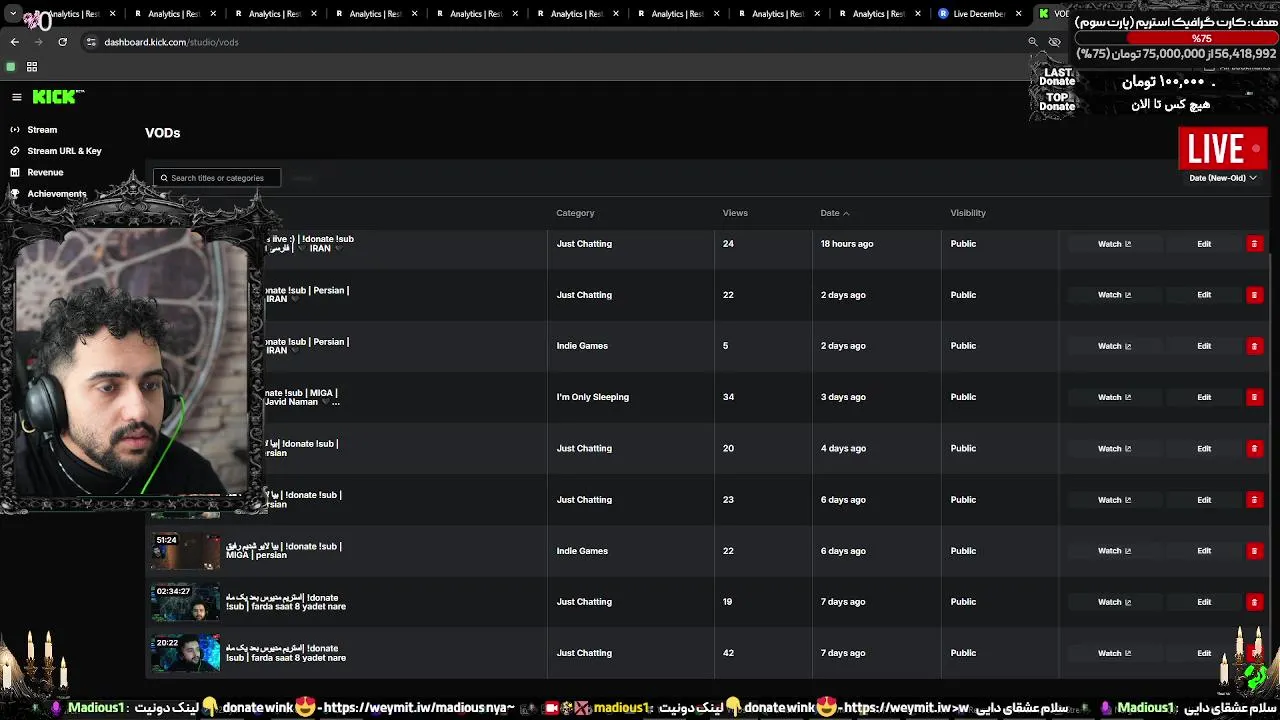Open the VOD thumbnail showing 20:22

(185, 653)
